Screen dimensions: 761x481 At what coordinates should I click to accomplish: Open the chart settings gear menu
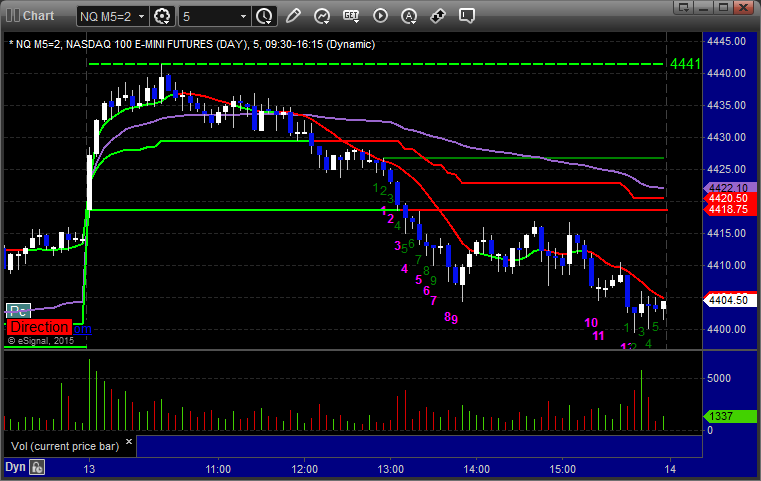(x=162, y=17)
